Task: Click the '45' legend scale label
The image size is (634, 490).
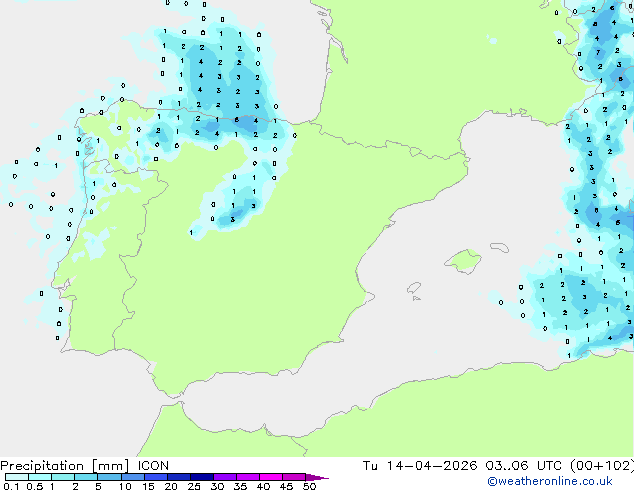Action: tap(286, 486)
